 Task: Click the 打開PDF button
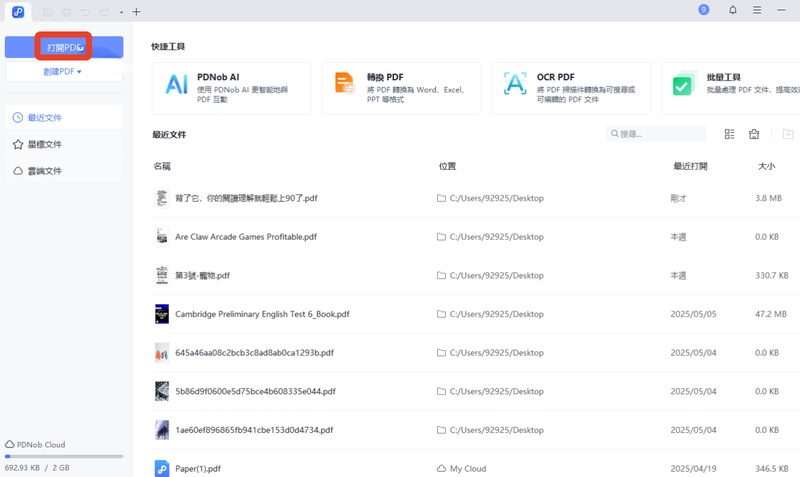(x=64, y=47)
